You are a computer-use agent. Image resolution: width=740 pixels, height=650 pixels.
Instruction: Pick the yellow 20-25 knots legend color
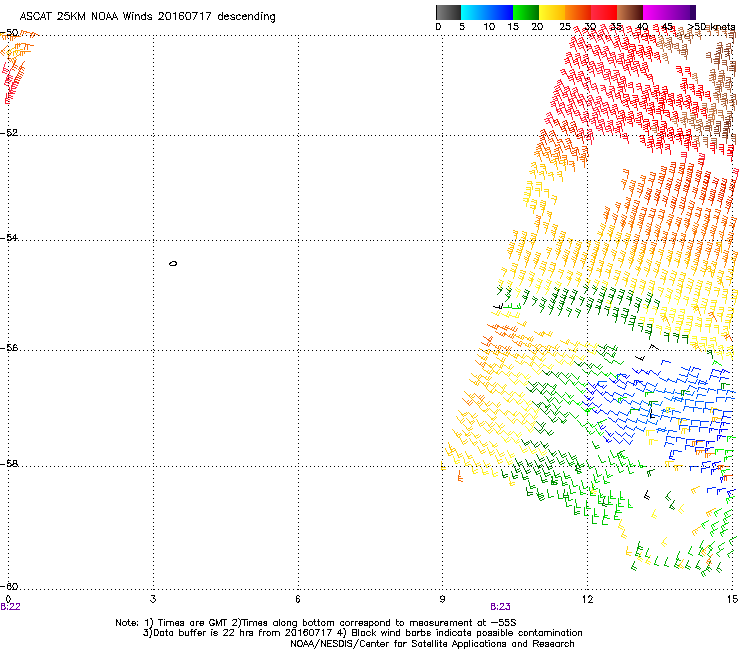(552, 12)
